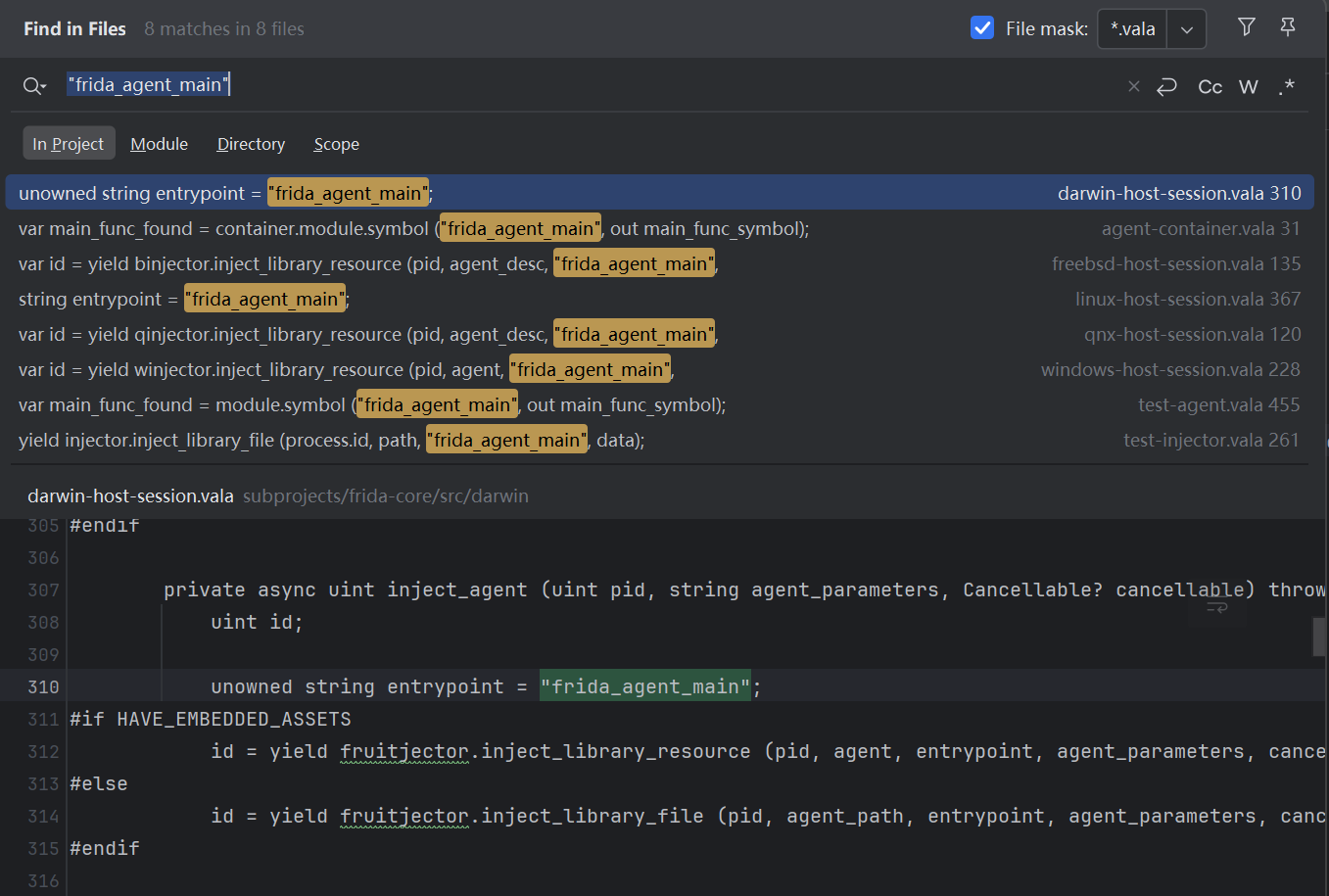
Task: Click the 8 matches in 8 files label
Action: coord(224,28)
